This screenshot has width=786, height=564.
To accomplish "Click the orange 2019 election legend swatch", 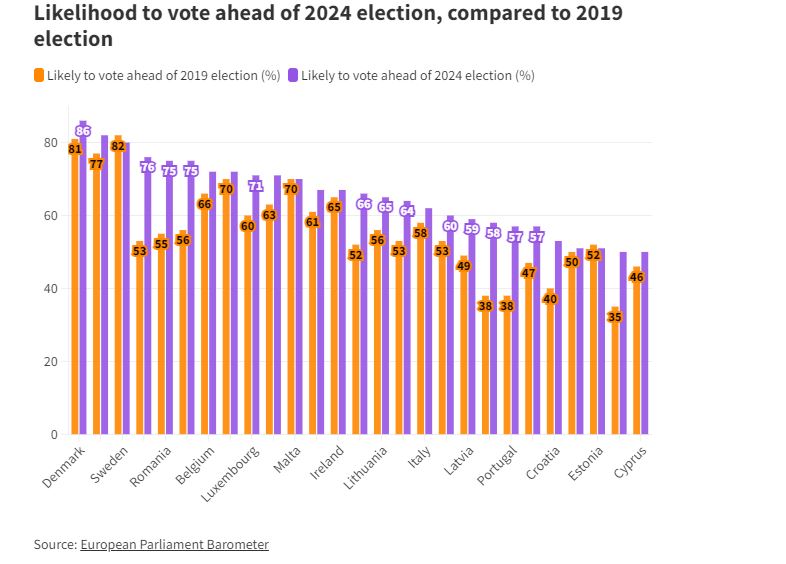I will point(39,75).
